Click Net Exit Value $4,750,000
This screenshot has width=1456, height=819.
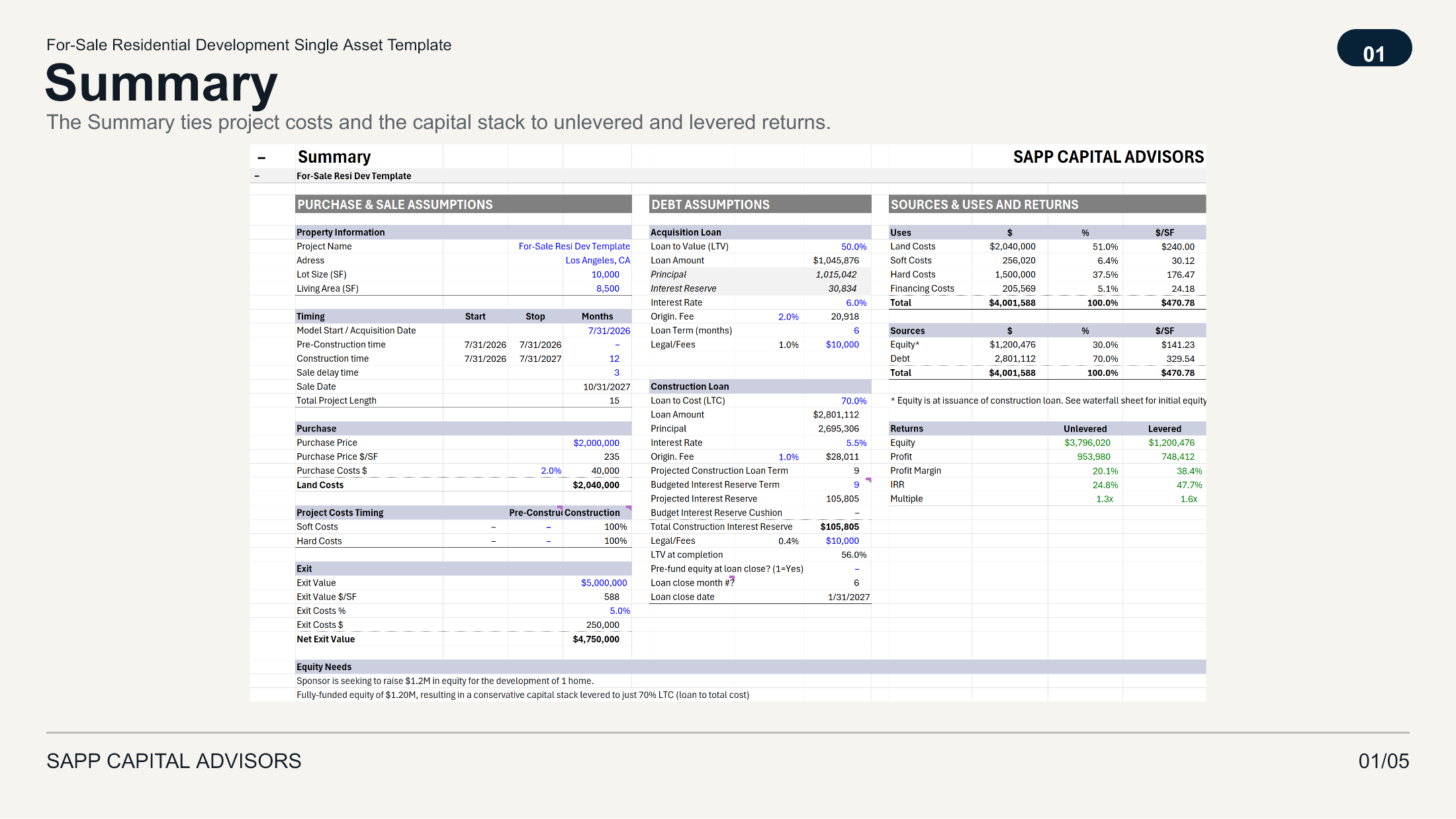[x=596, y=639]
